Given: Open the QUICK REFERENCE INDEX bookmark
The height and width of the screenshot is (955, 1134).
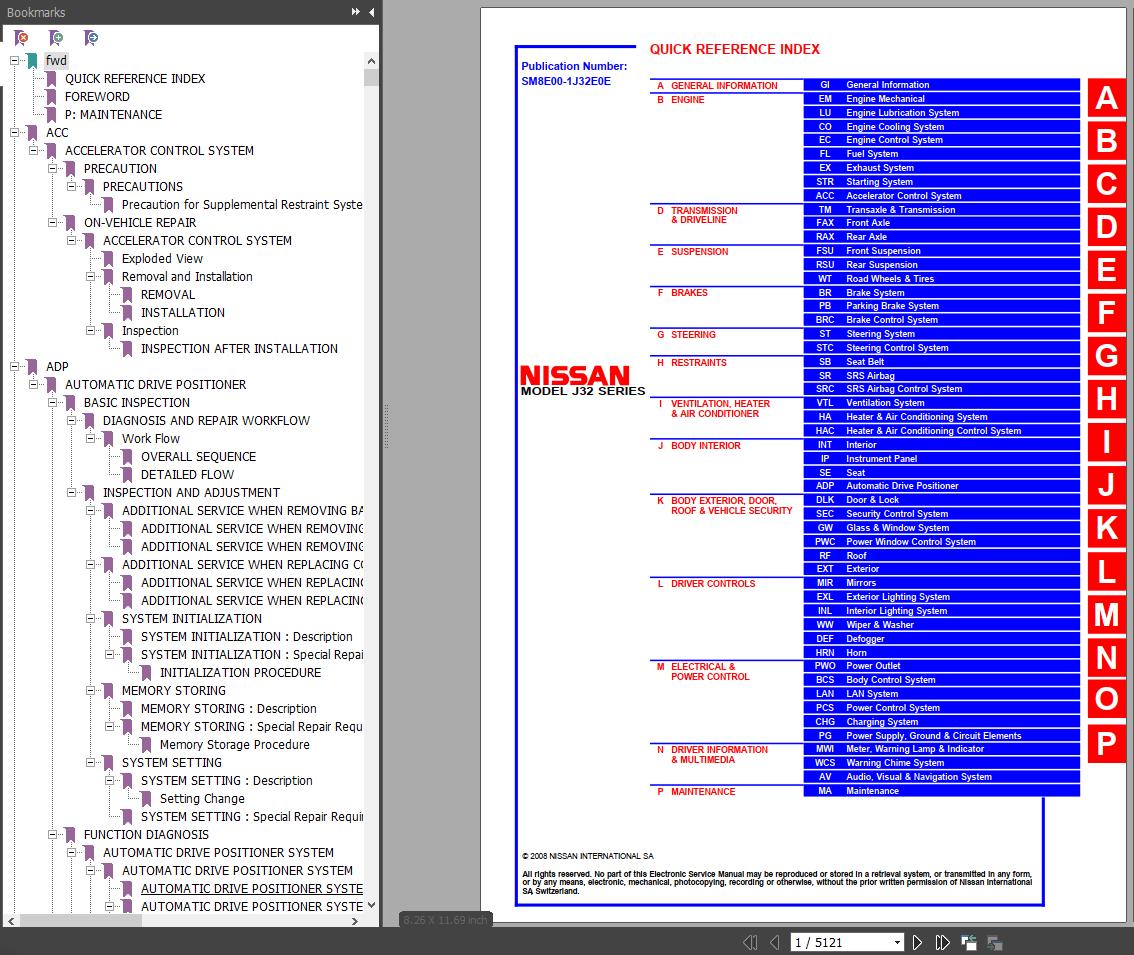Looking at the screenshot, I should [135, 79].
